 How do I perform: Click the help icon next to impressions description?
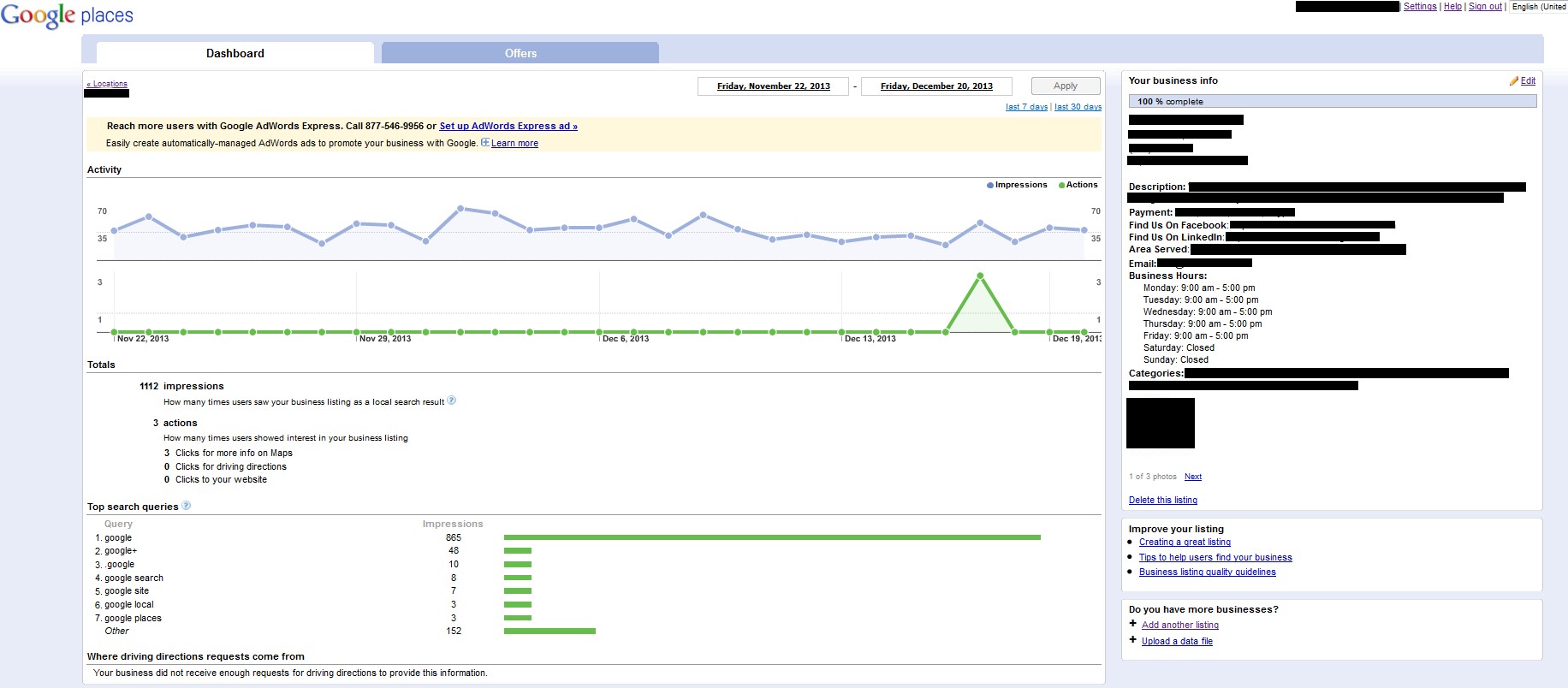[x=452, y=400]
